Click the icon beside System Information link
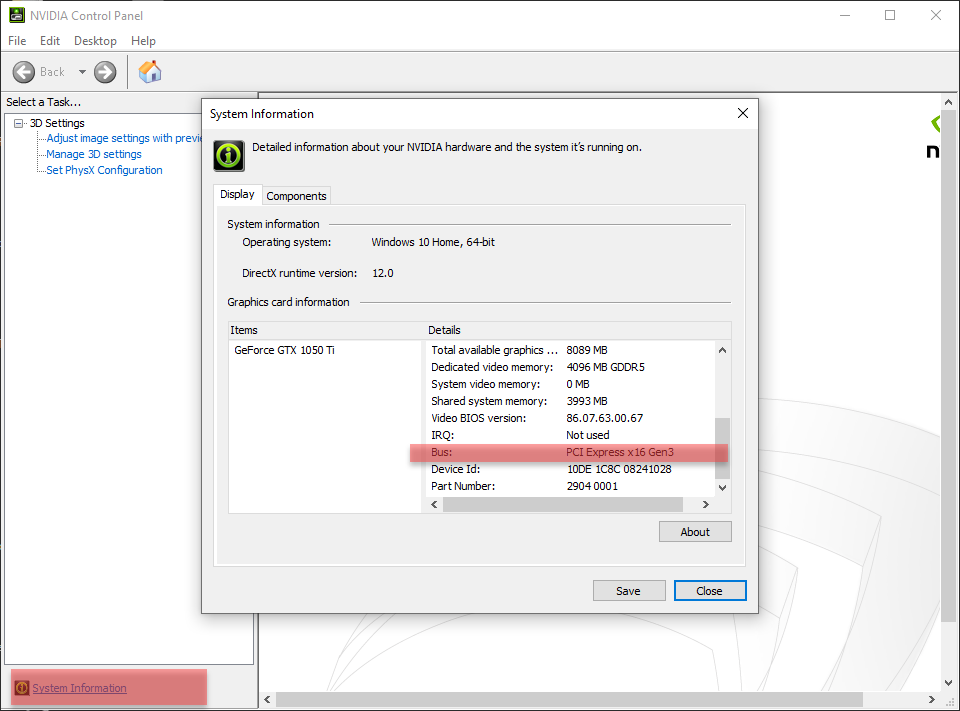The width and height of the screenshot is (960, 711). coord(21,688)
